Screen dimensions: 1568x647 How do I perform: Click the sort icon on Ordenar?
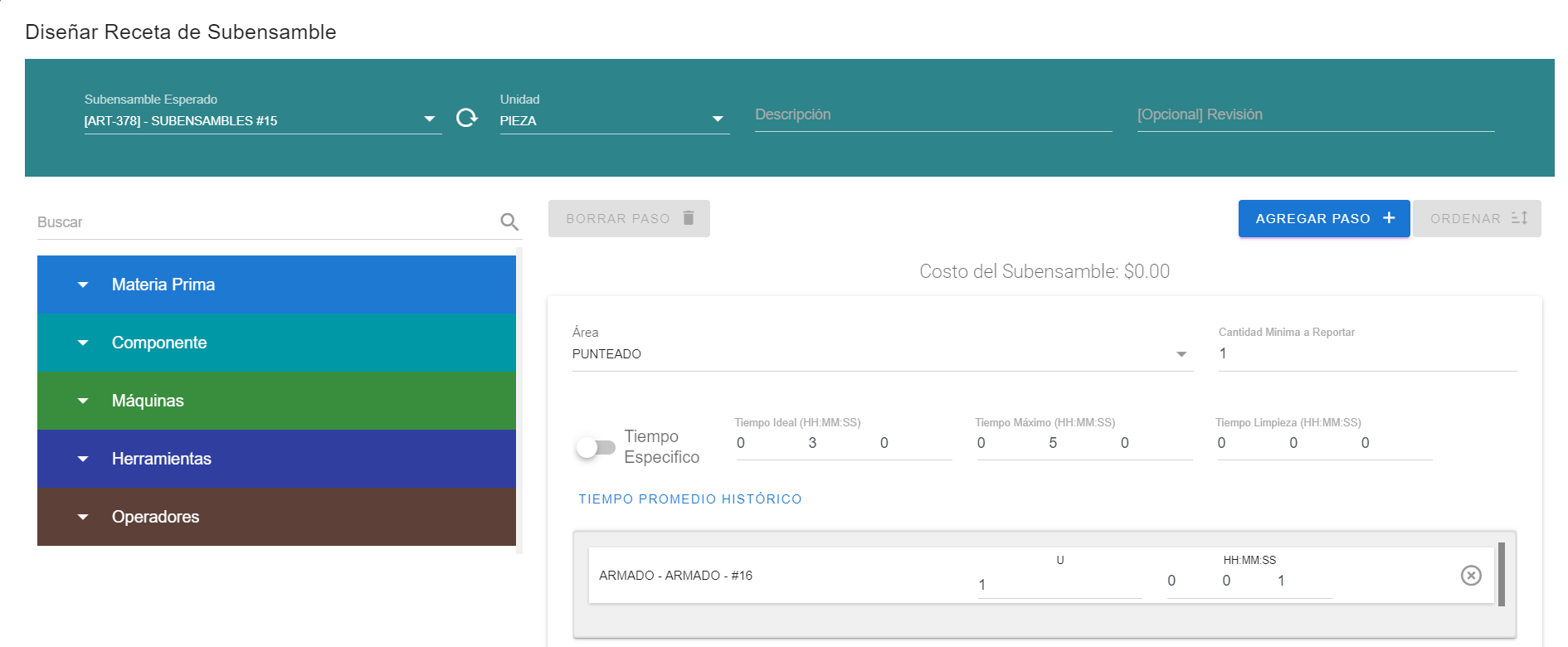1519,218
